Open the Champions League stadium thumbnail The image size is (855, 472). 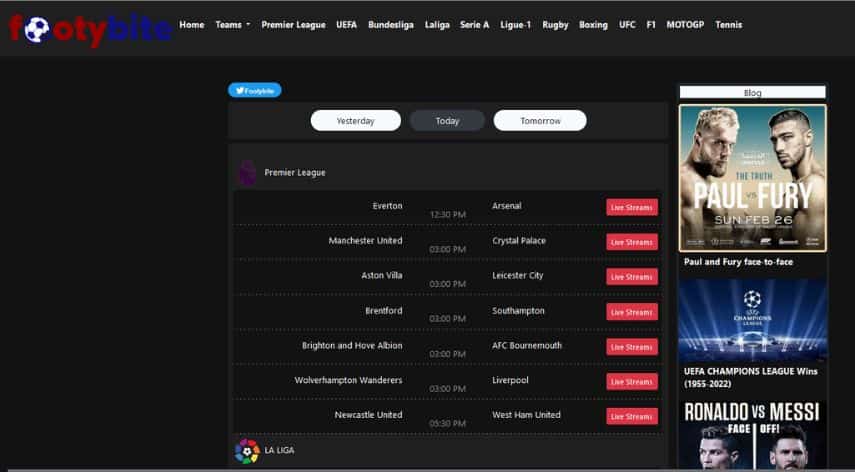[752, 320]
